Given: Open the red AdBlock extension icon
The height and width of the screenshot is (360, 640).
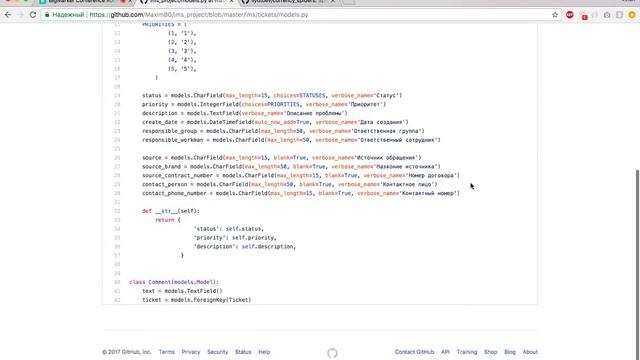Looking at the screenshot, I should (570, 15).
